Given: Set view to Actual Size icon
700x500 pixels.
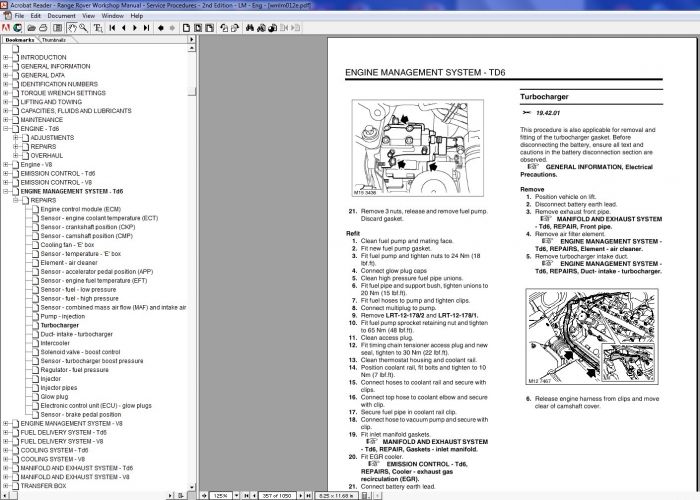Looking at the screenshot, I should [x=187, y=28].
